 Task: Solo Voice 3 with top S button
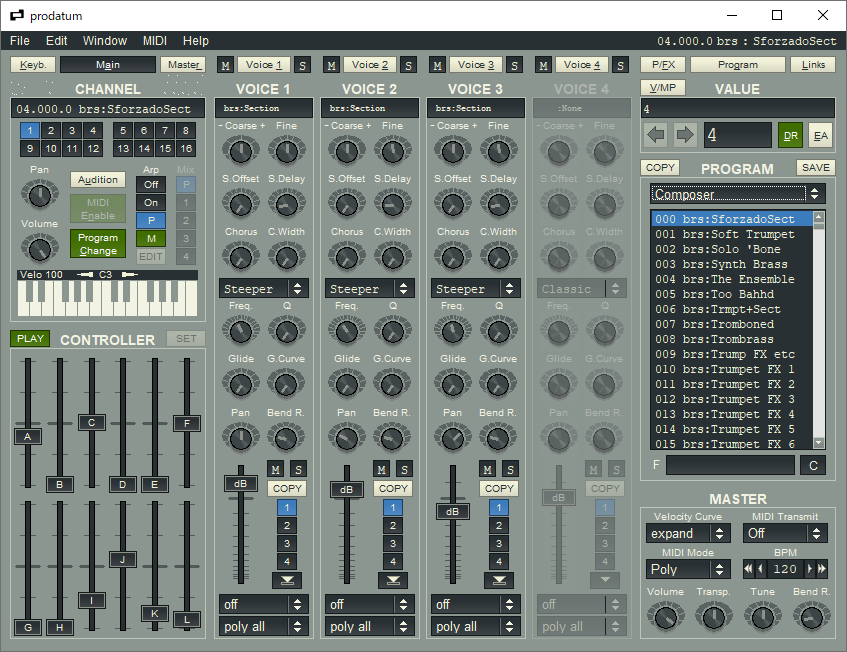(514, 65)
